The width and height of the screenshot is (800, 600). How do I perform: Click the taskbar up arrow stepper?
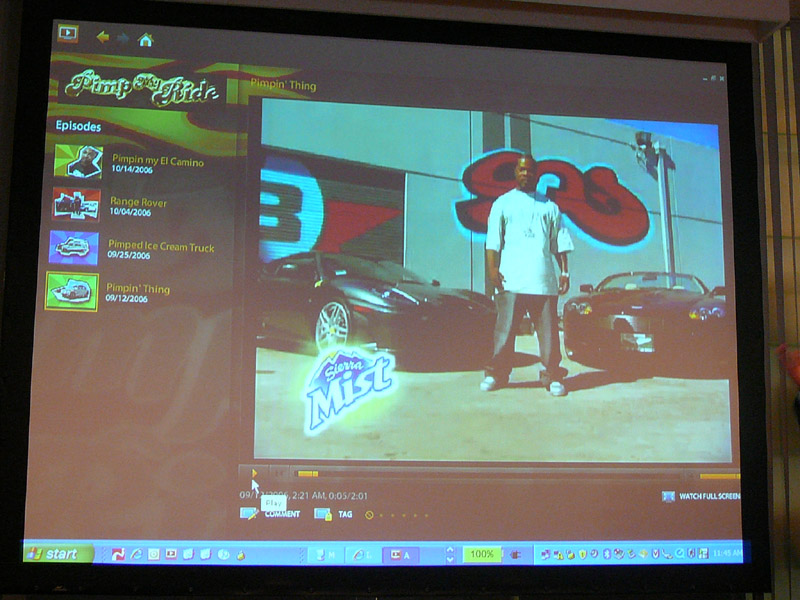coord(449,550)
